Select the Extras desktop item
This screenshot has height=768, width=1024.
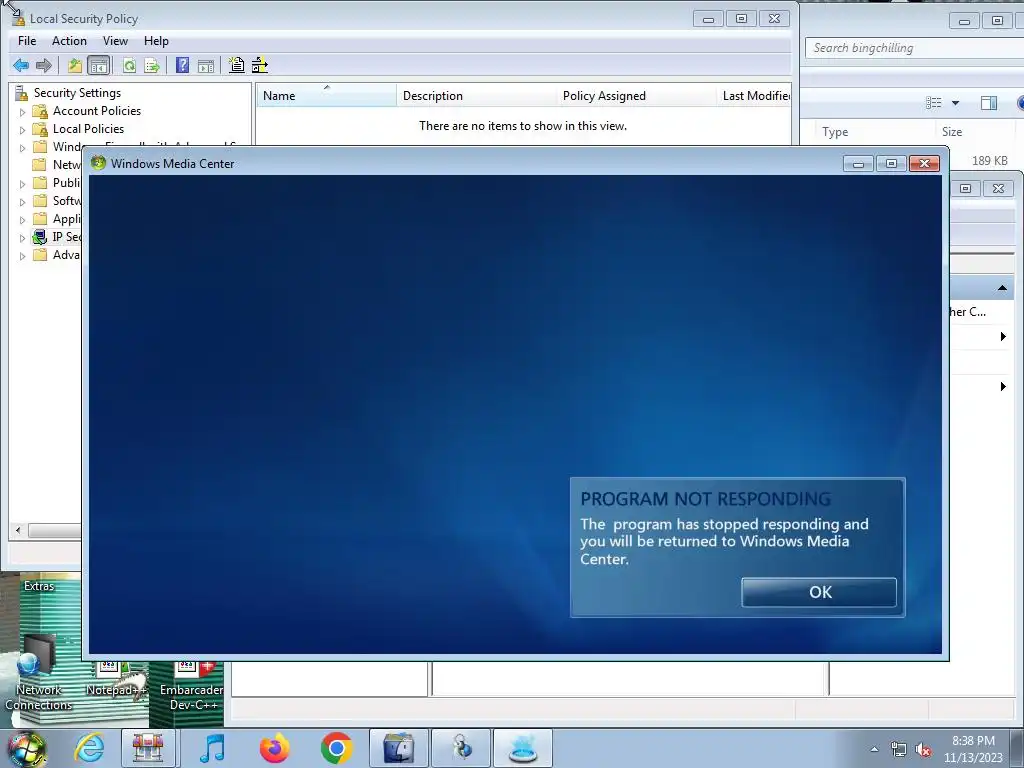tap(39, 586)
